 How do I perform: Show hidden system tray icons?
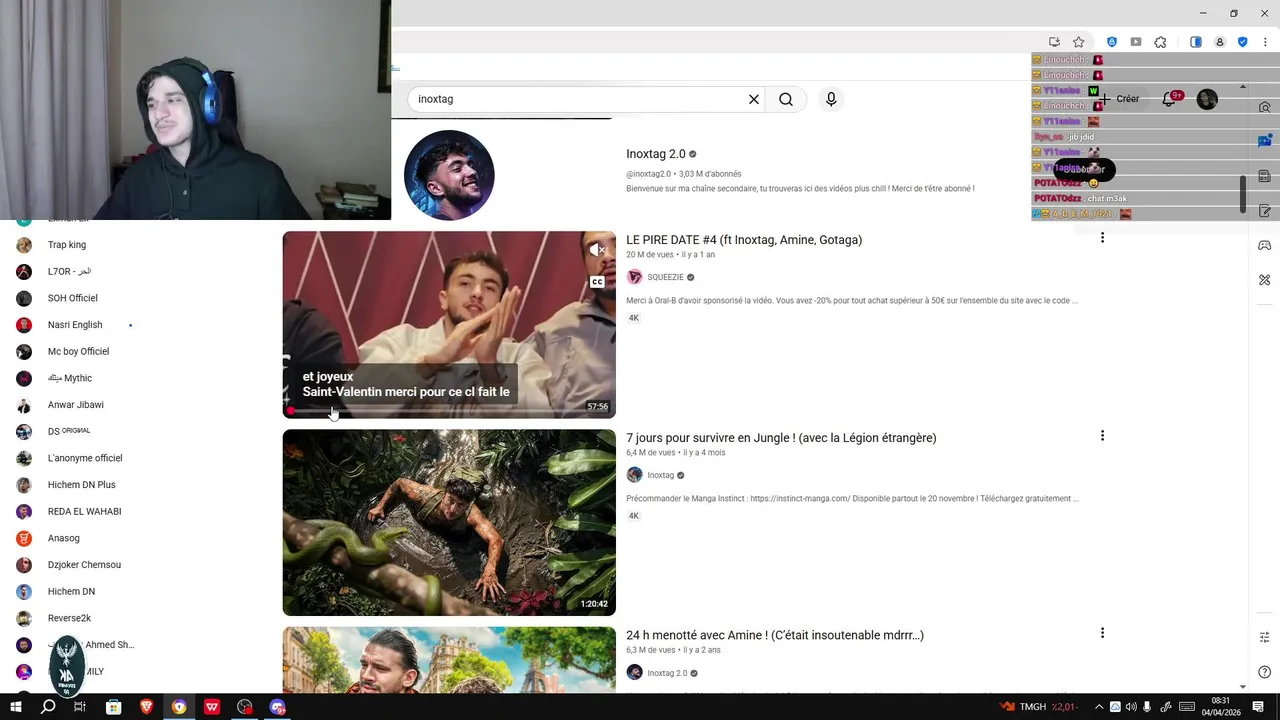tap(1099, 707)
